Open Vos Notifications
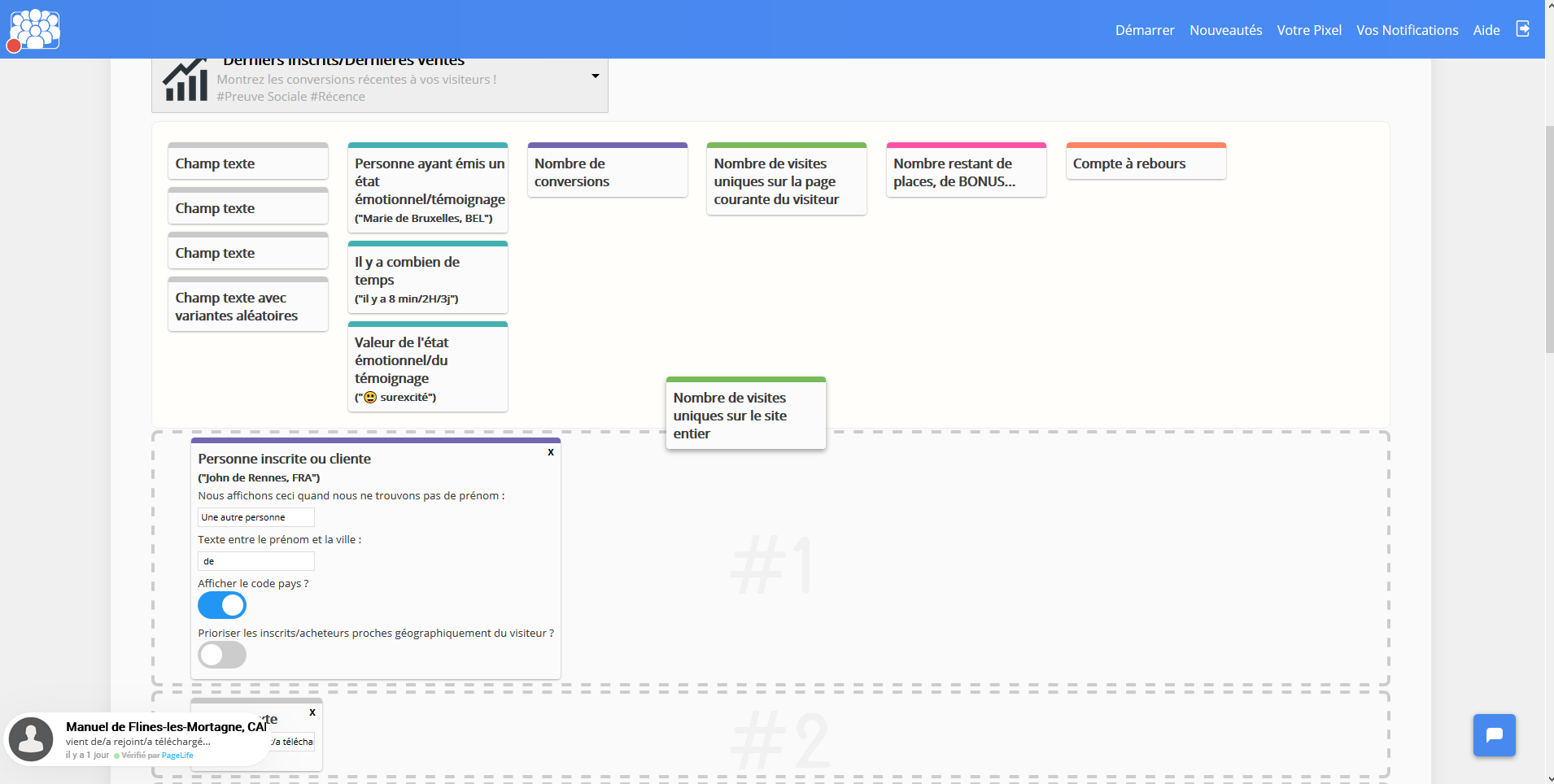The height and width of the screenshot is (784, 1554). [x=1407, y=30]
